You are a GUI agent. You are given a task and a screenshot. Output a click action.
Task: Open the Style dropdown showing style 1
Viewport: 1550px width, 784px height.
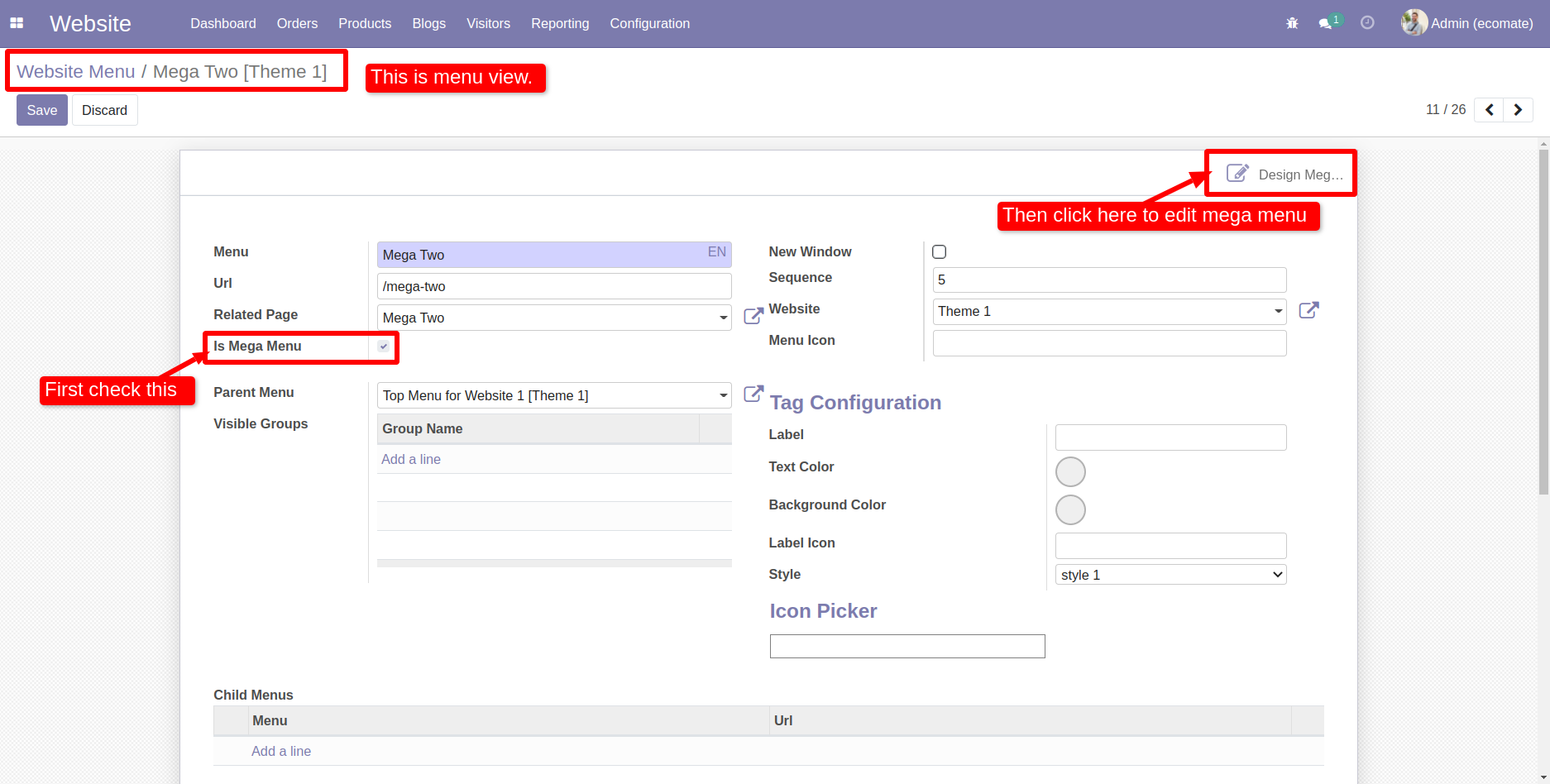click(x=1170, y=575)
